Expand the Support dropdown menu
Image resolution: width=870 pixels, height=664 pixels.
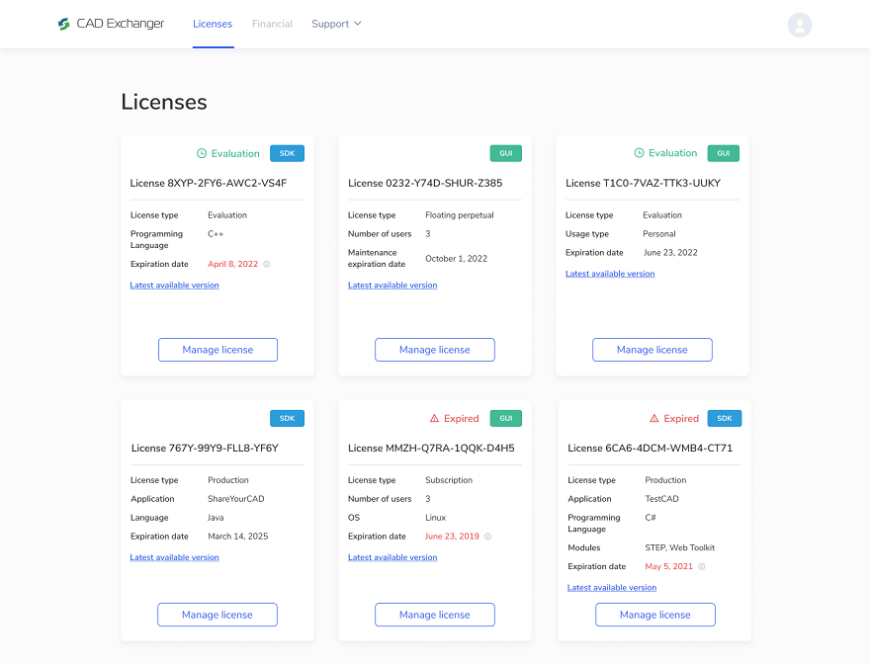(x=336, y=23)
